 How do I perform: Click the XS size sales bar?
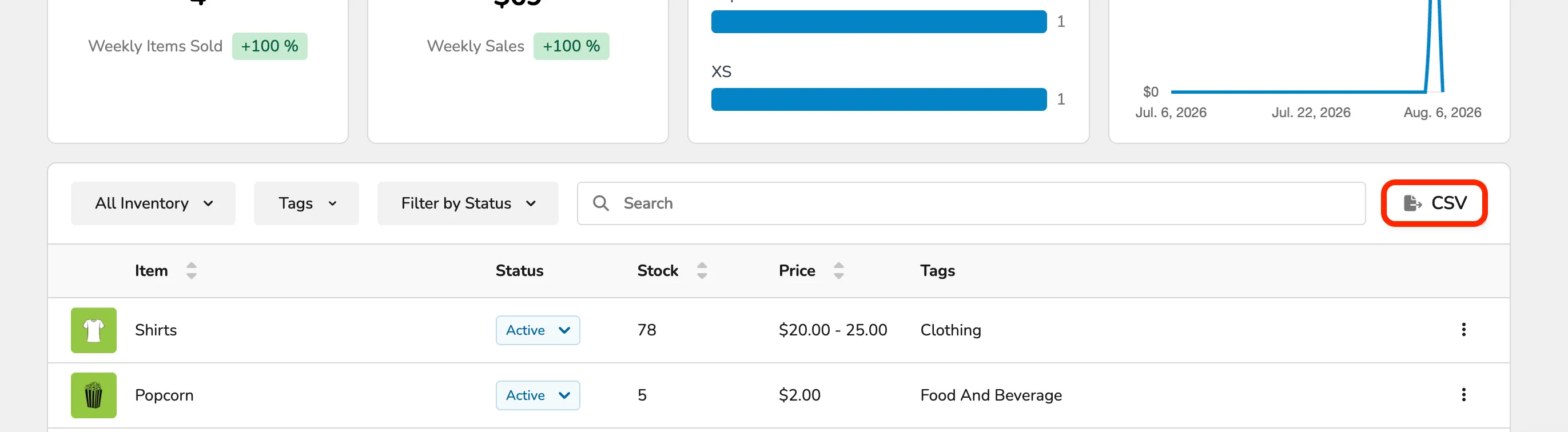878,99
